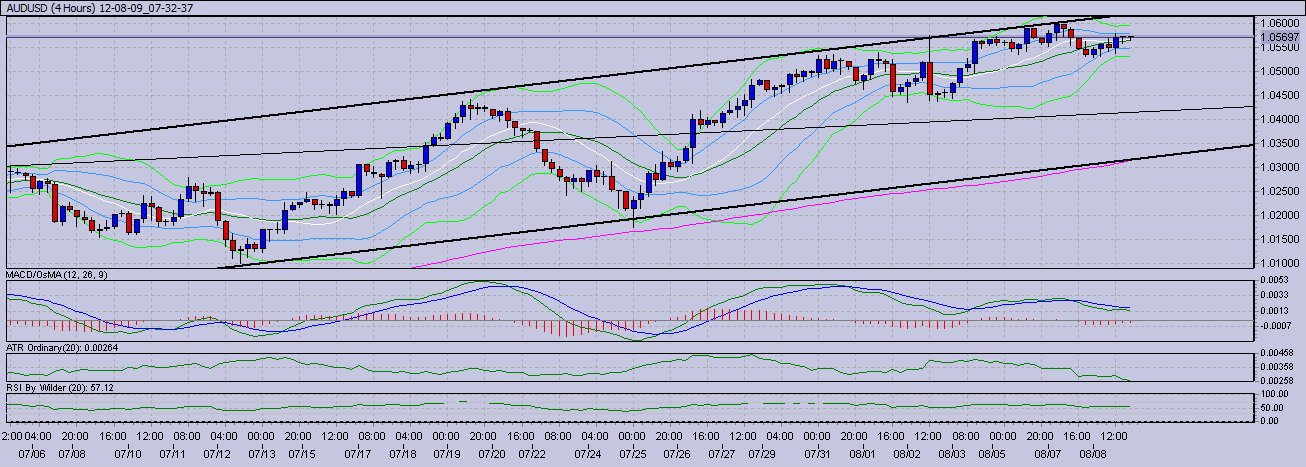This screenshot has width=1306, height=467.
Task: Click the 07/27 date label
Action: (720, 454)
